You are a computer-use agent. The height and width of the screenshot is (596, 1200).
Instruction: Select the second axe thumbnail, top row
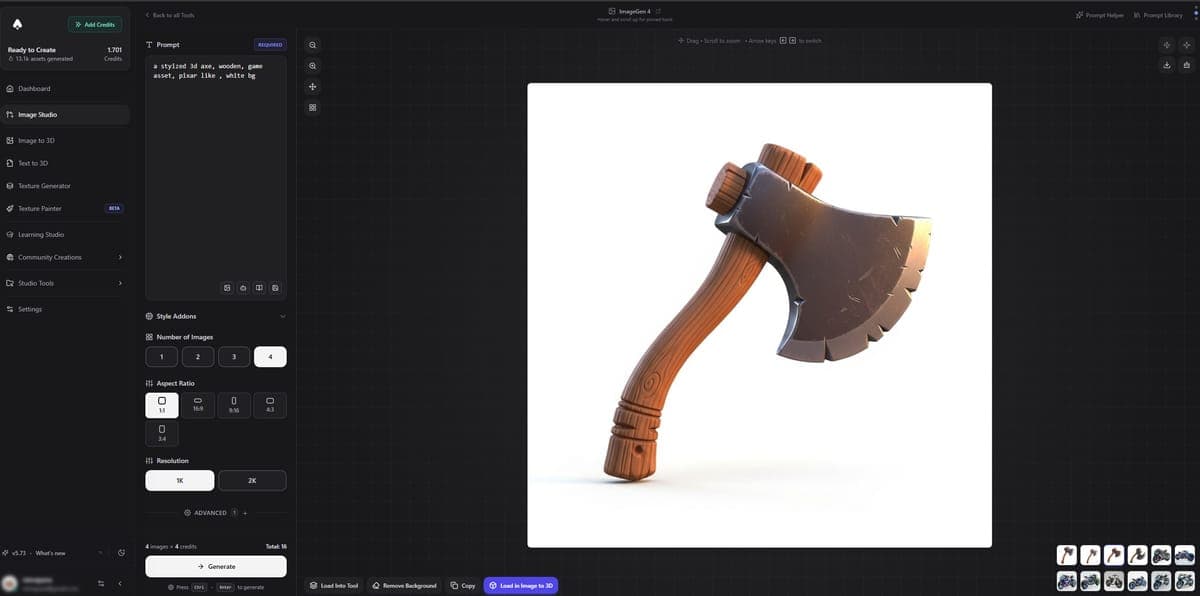(1090, 555)
